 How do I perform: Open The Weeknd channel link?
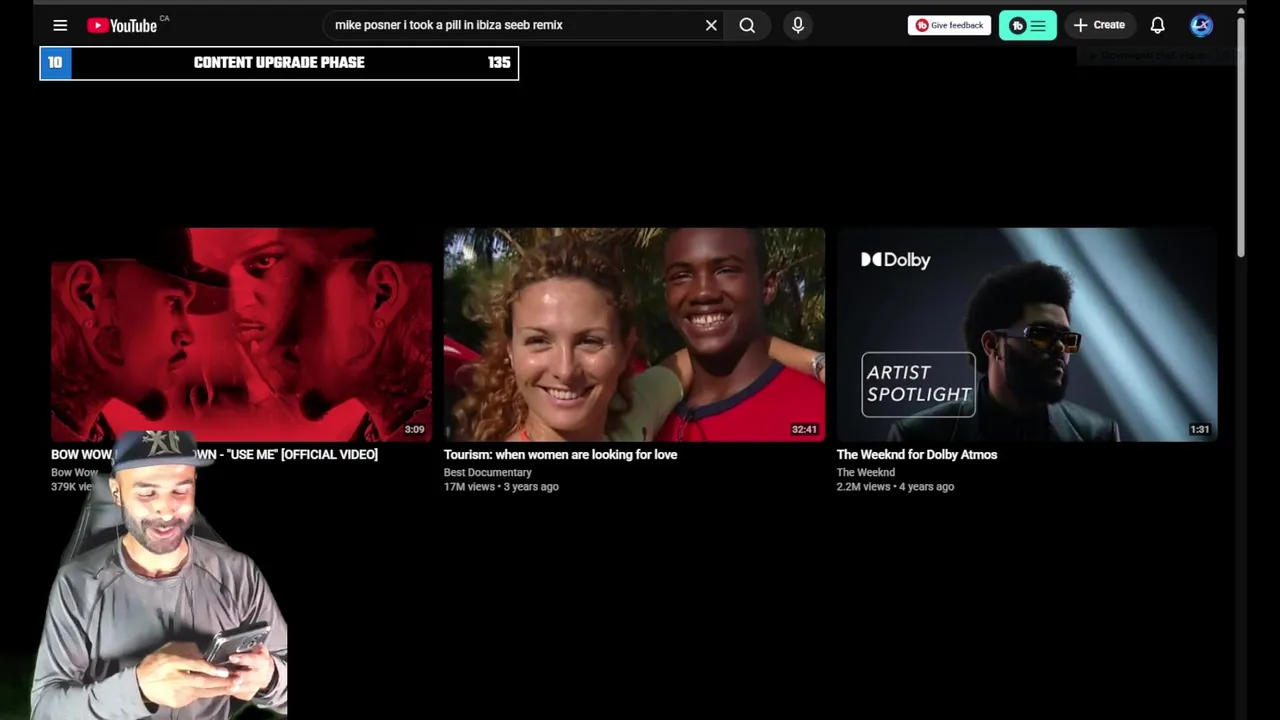click(x=866, y=472)
